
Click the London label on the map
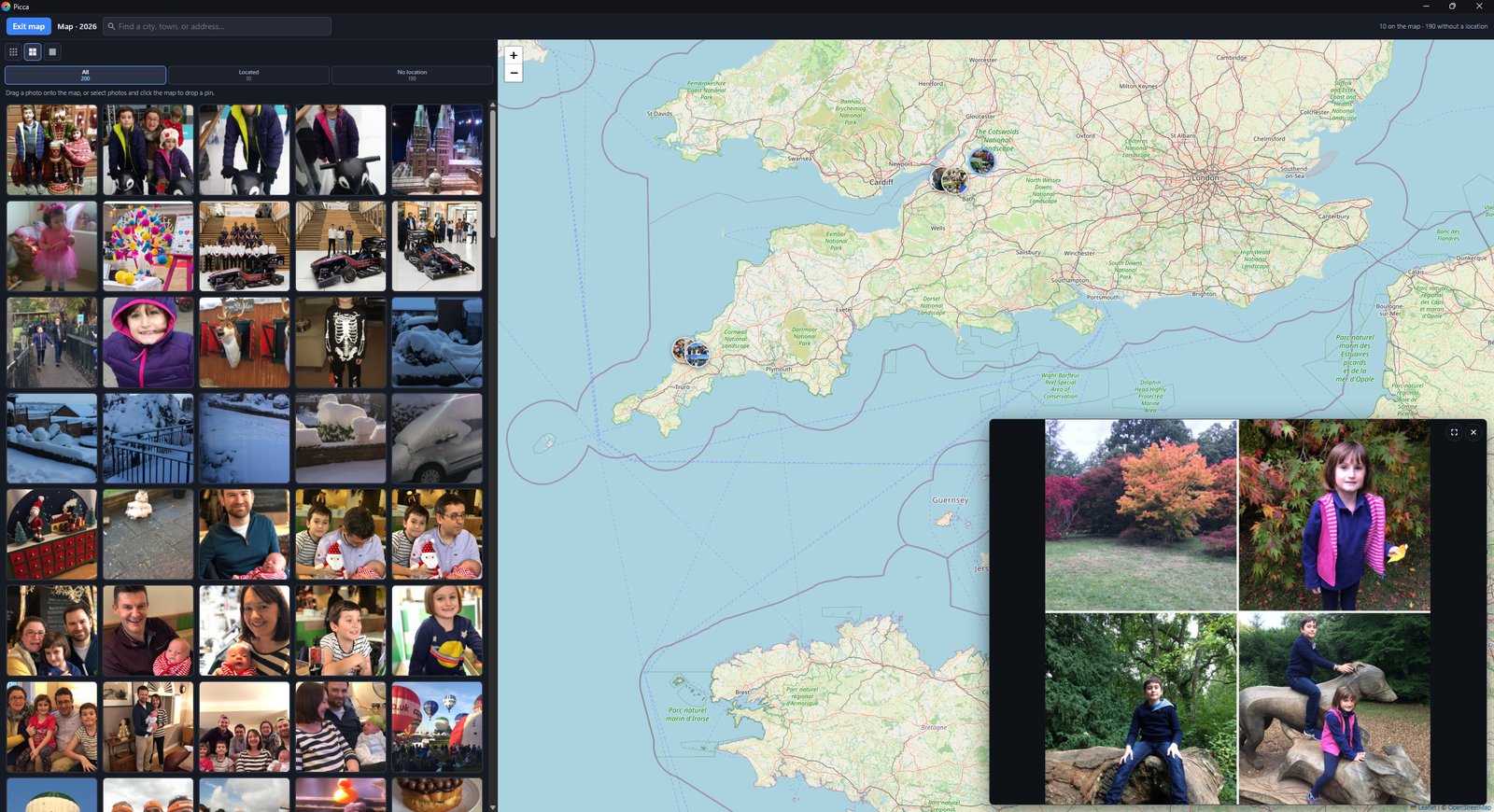pyautogui.click(x=1205, y=177)
